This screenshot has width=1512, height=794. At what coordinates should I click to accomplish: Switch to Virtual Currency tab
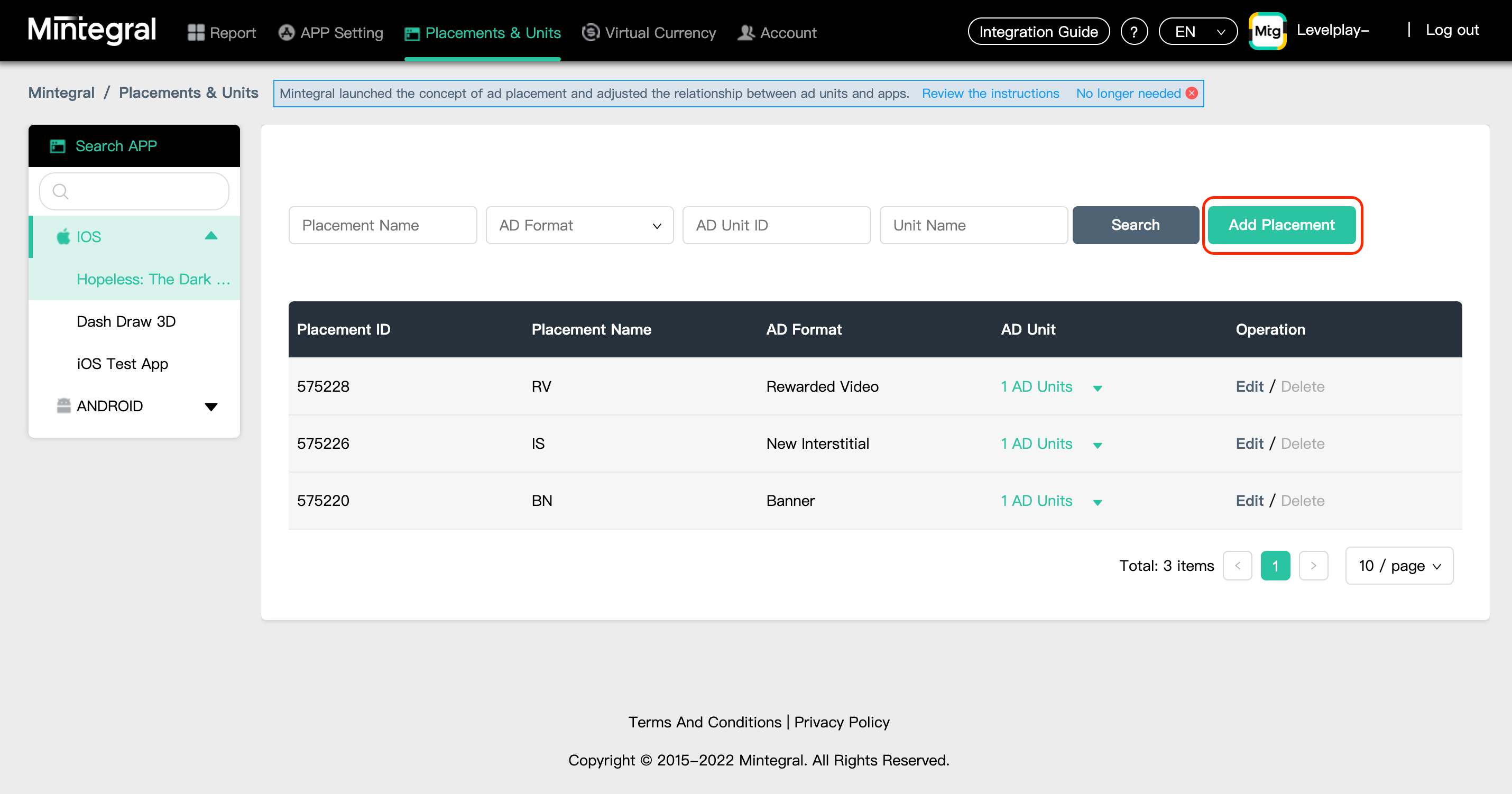[649, 33]
